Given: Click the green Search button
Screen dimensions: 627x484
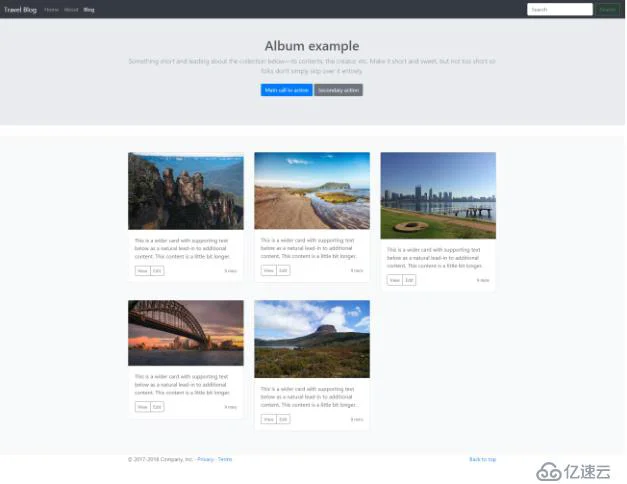Looking at the screenshot, I should [x=608, y=9].
